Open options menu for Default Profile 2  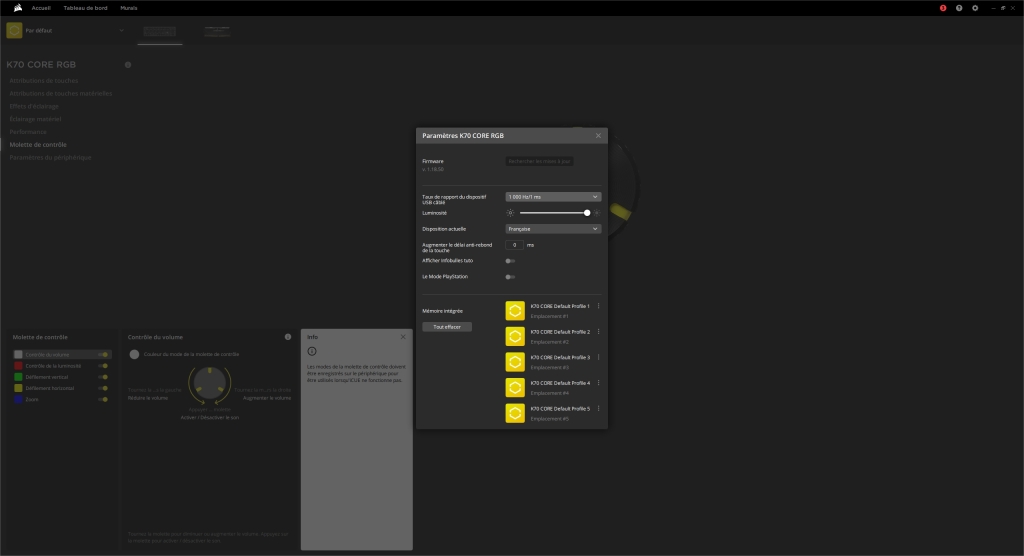coord(598,331)
